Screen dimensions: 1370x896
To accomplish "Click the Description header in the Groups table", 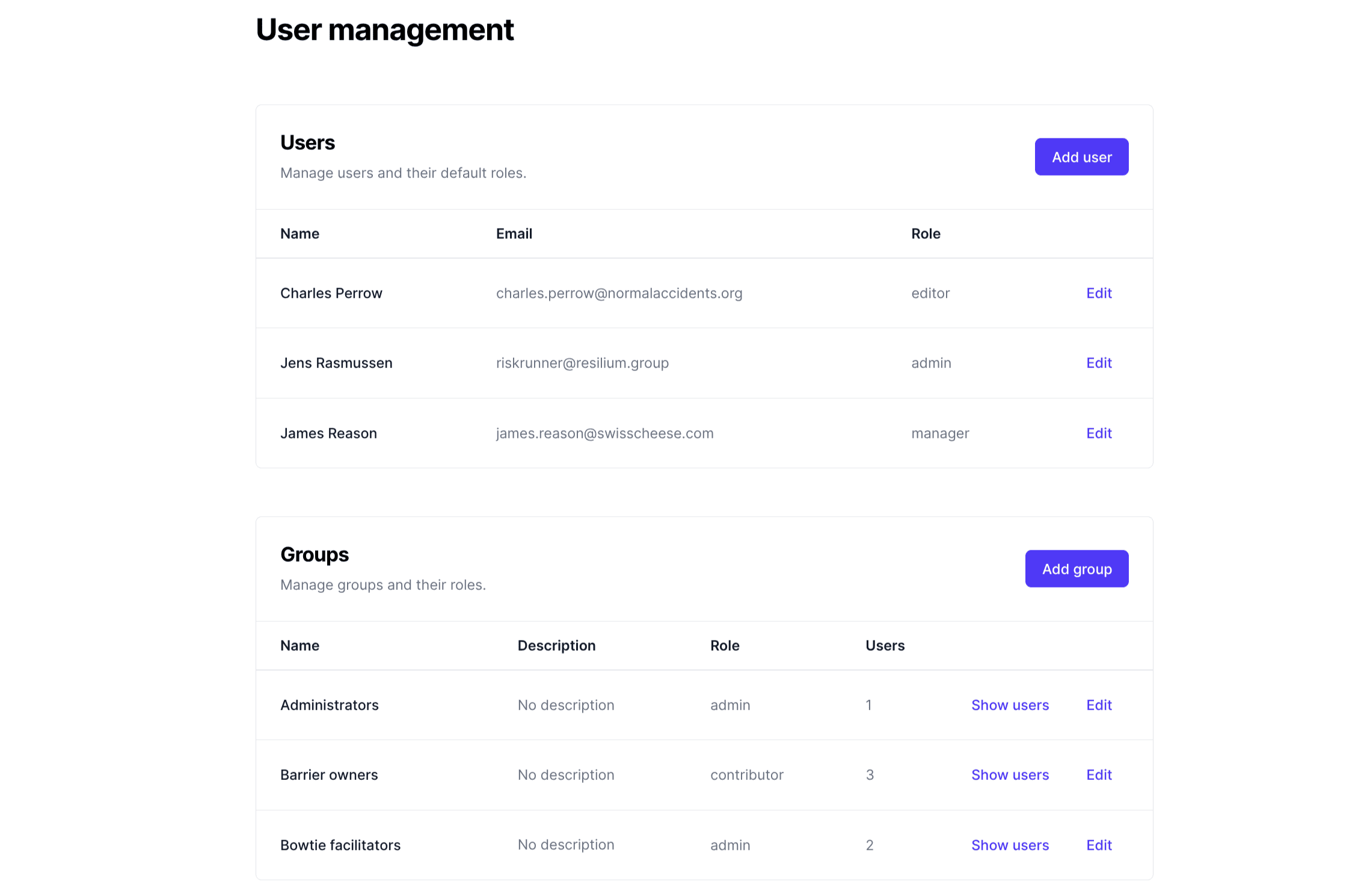I will [556, 645].
